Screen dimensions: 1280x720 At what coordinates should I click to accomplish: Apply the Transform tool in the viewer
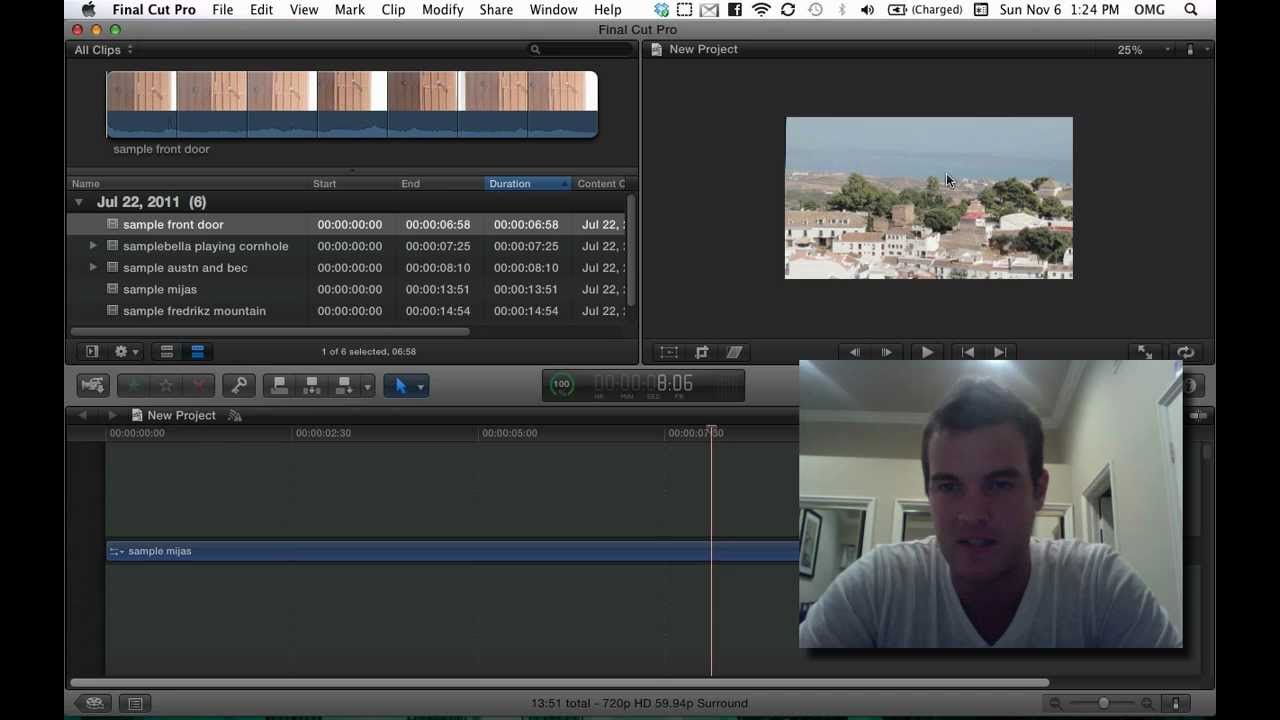pyautogui.click(x=669, y=352)
